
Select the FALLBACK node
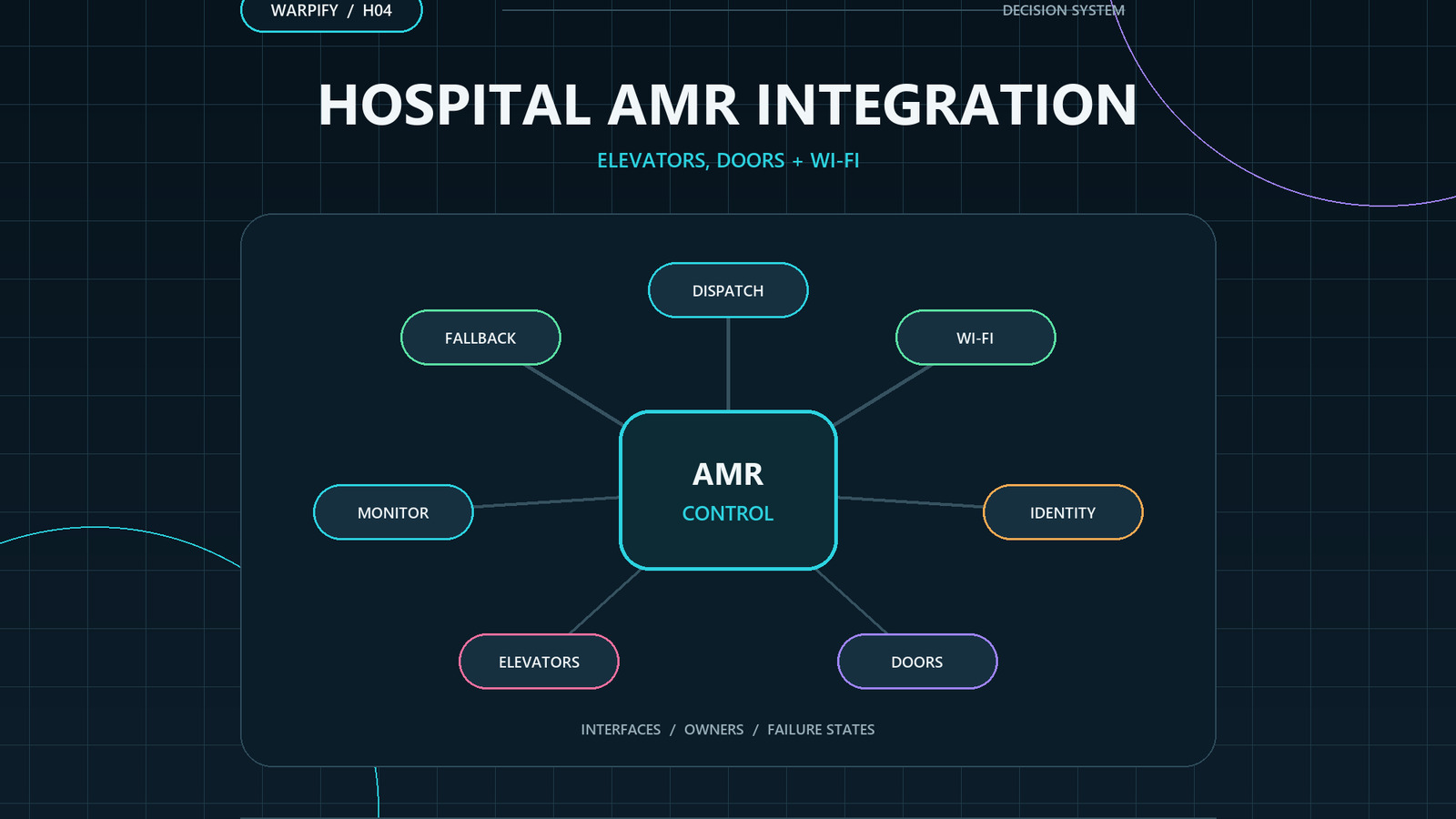pos(480,338)
